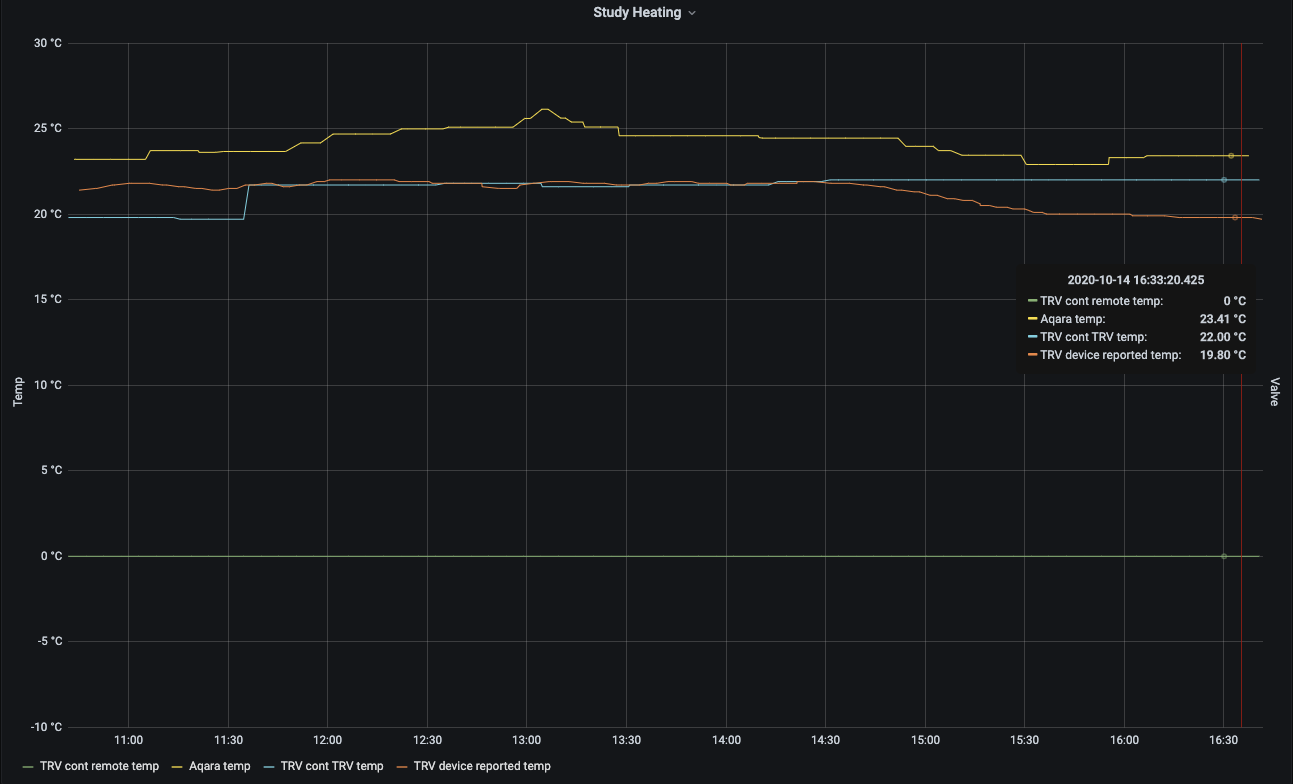Click the 13:00 time axis label
Viewport: 1293px width, 784px height.
click(526, 741)
